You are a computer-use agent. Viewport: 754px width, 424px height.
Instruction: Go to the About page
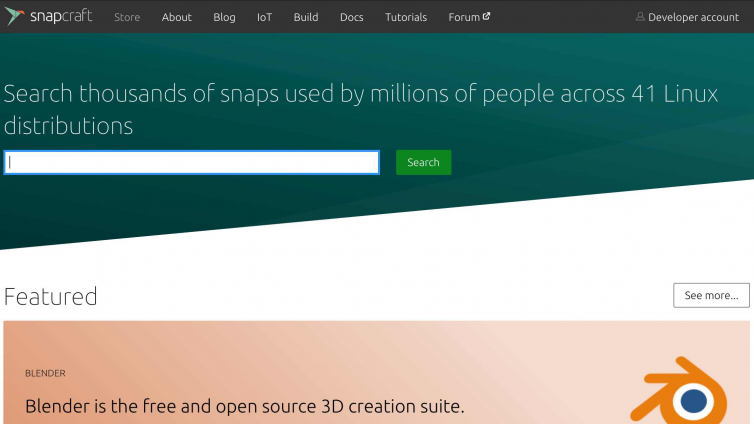click(x=177, y=17)
